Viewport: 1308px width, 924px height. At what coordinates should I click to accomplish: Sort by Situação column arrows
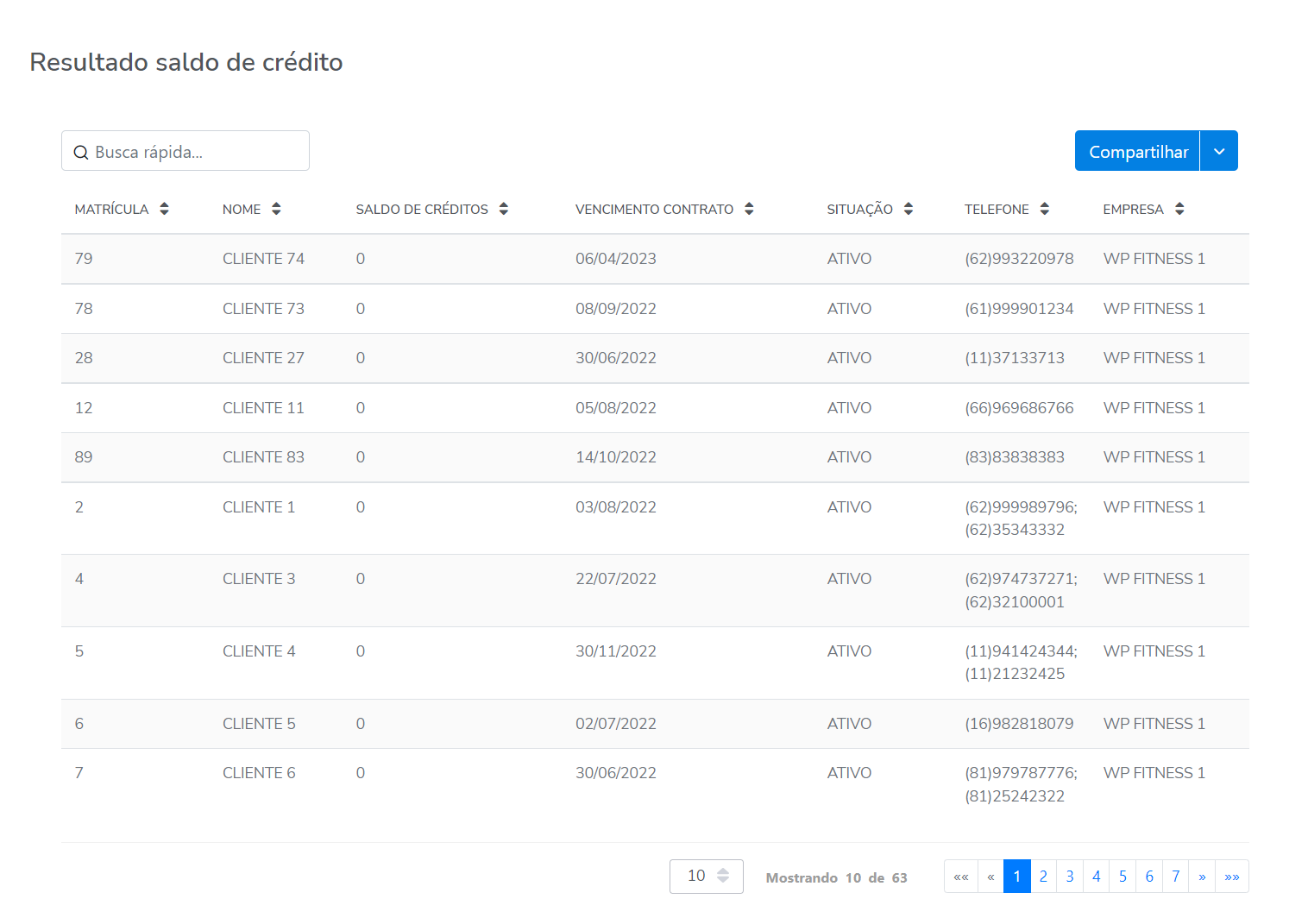909,209
